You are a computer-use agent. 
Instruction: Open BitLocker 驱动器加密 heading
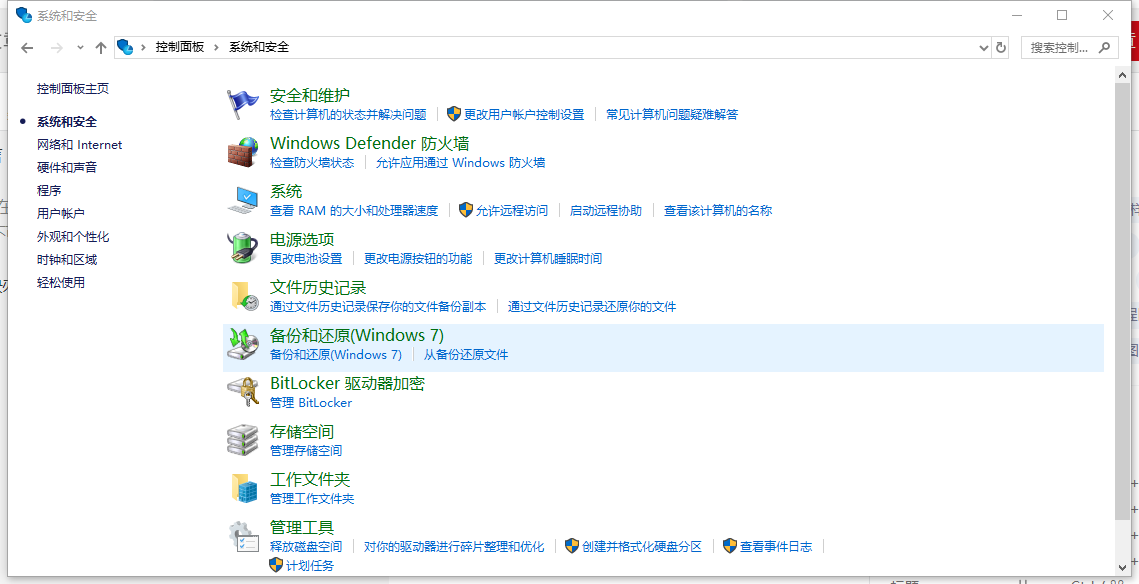(347, 383)
